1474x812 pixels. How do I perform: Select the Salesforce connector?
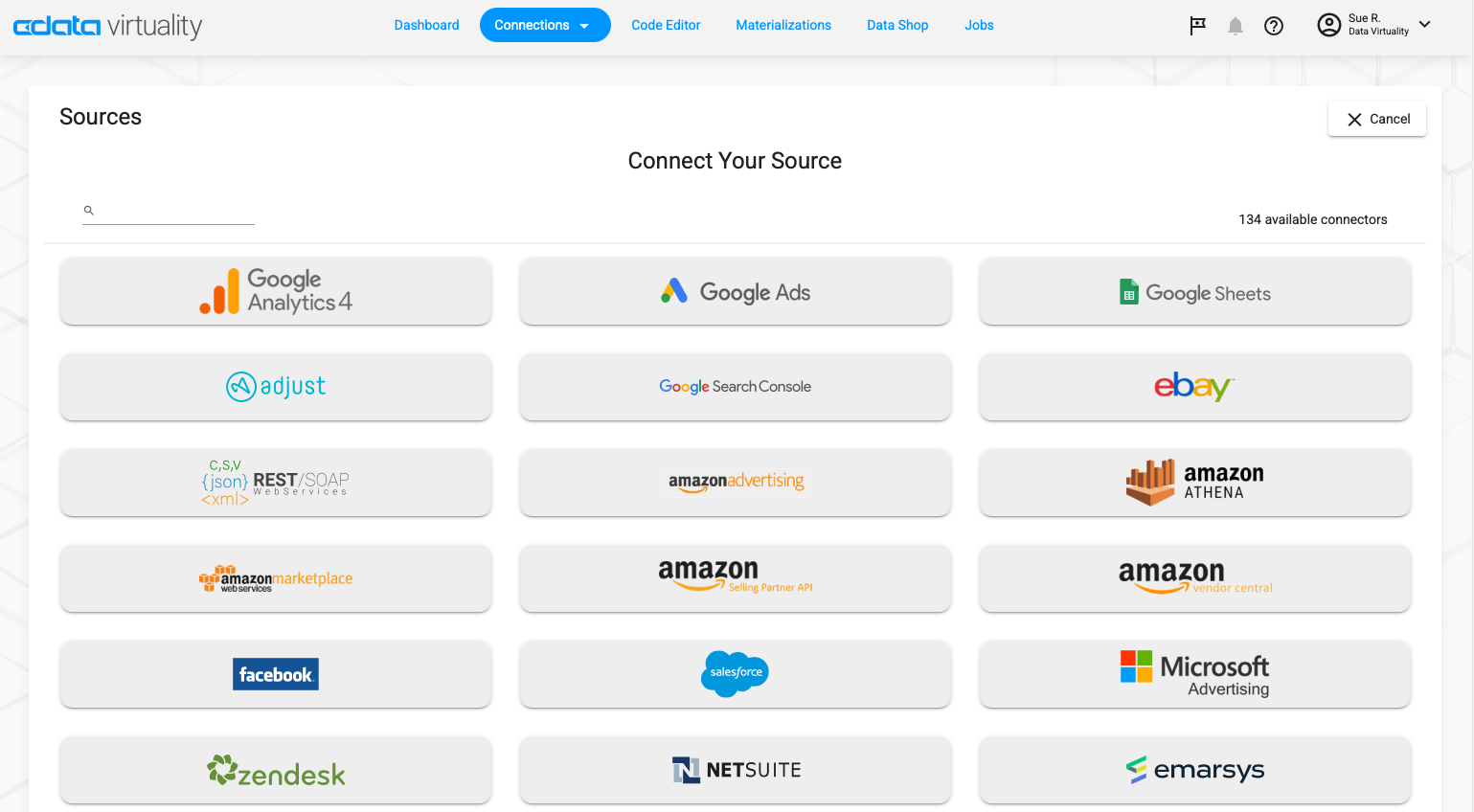tap(735, 674)
